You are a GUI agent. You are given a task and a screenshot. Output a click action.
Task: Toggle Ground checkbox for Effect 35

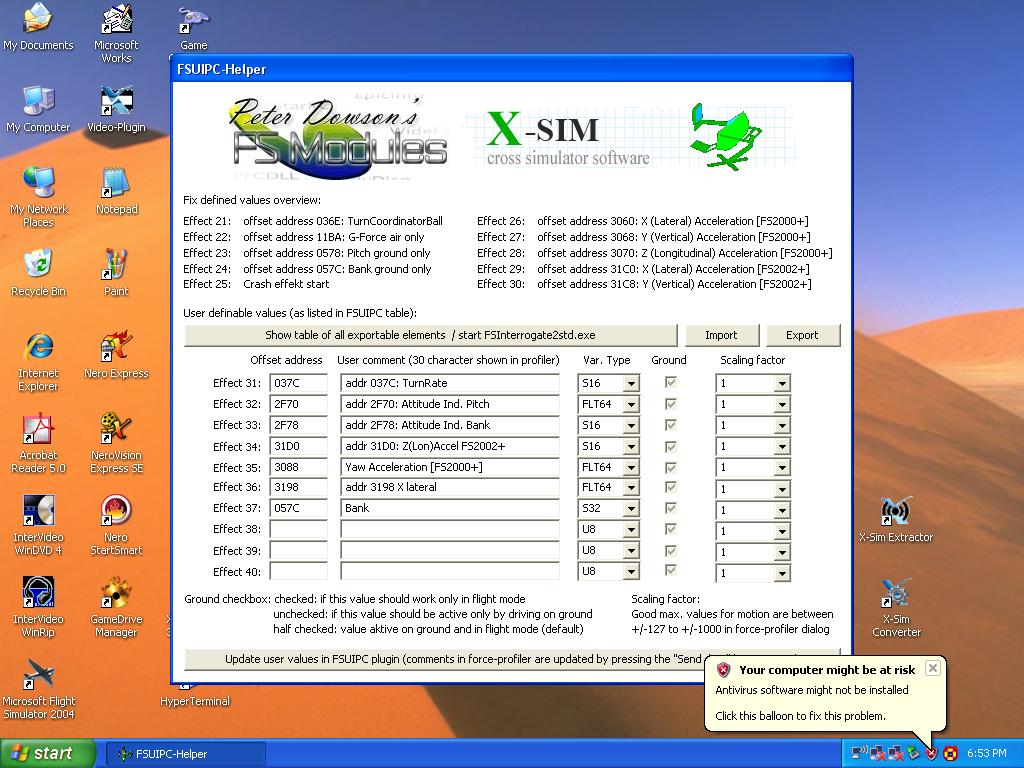(x=670, y=467)
